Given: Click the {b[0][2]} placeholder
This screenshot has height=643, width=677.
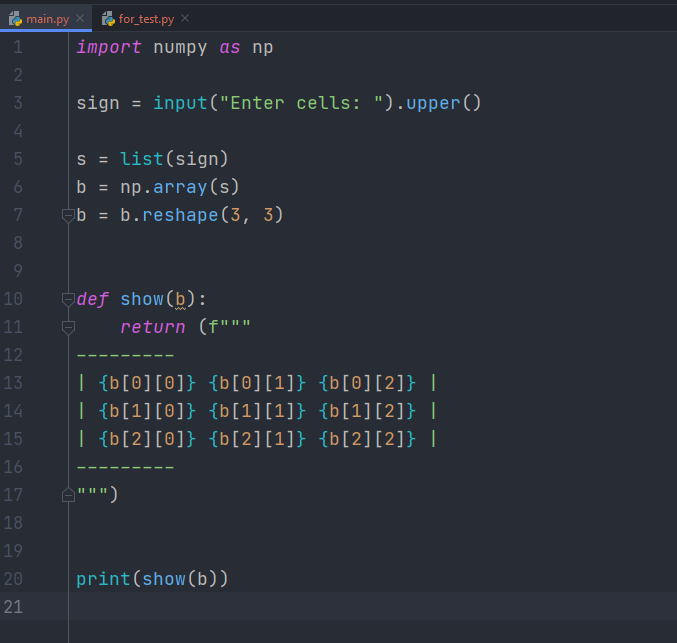Looking at the screenshot, I should pyautogui.click(x=367, y=383).
